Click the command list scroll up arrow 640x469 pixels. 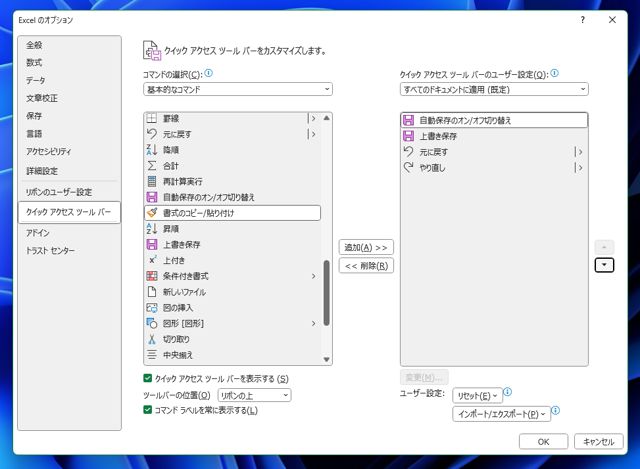[327, 118]
